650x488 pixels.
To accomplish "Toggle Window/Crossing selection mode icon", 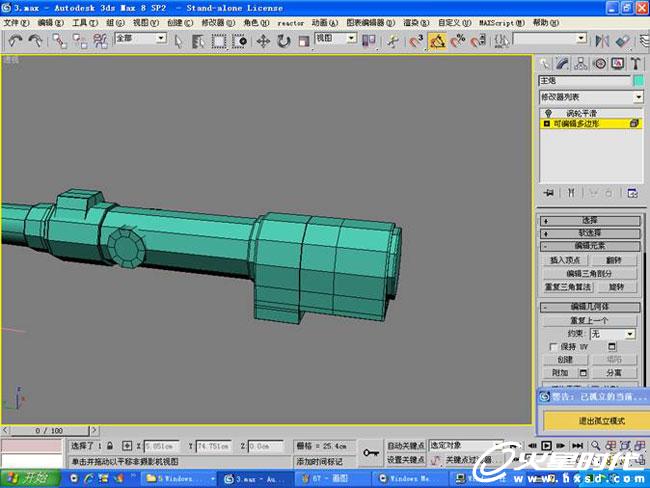I will (239, 41).
